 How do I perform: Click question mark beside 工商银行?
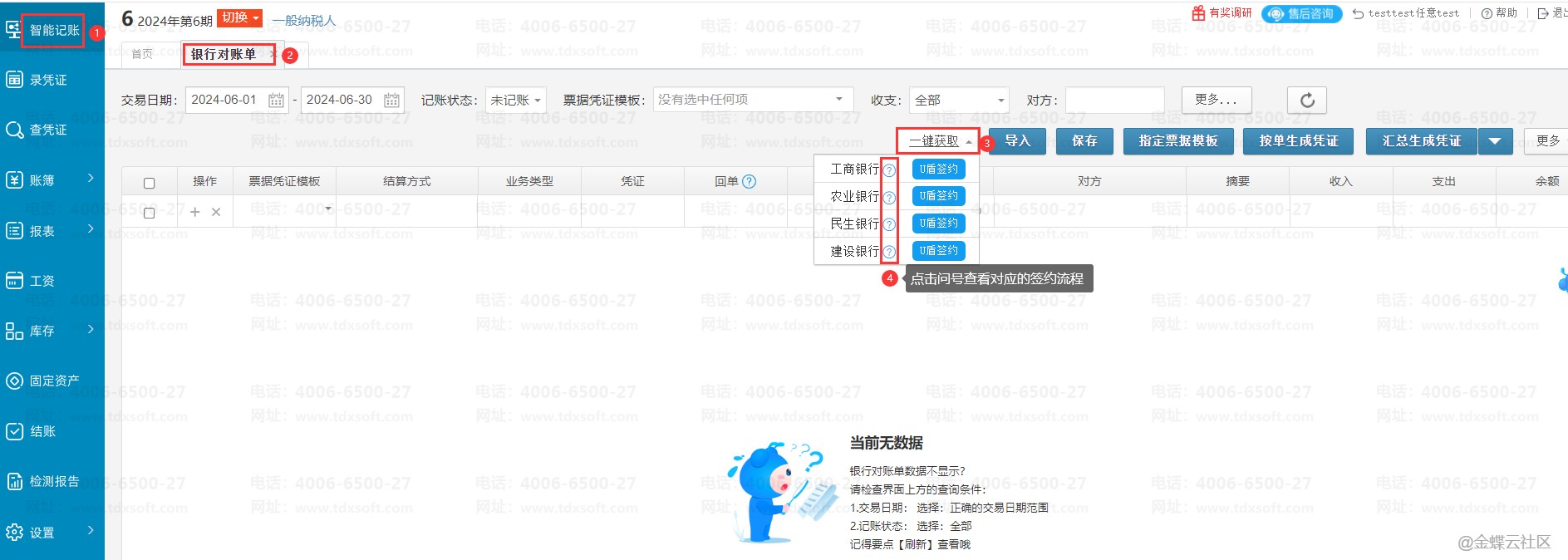pyautogui.click(x=889, y=170)
